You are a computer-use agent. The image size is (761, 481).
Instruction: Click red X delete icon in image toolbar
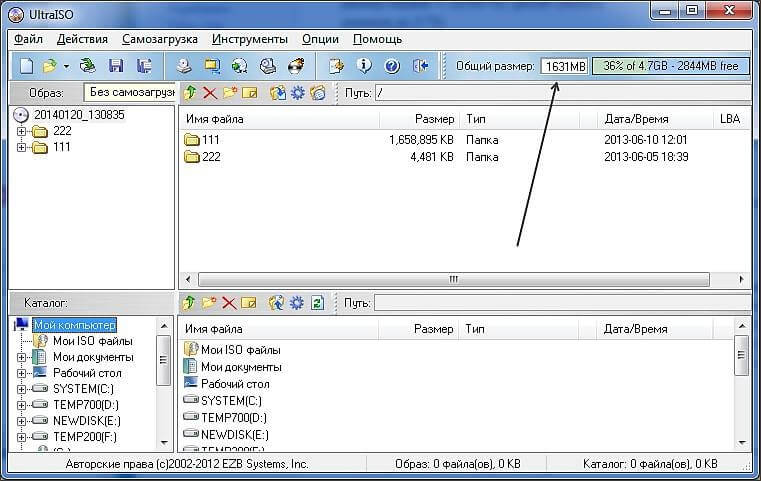210,92
